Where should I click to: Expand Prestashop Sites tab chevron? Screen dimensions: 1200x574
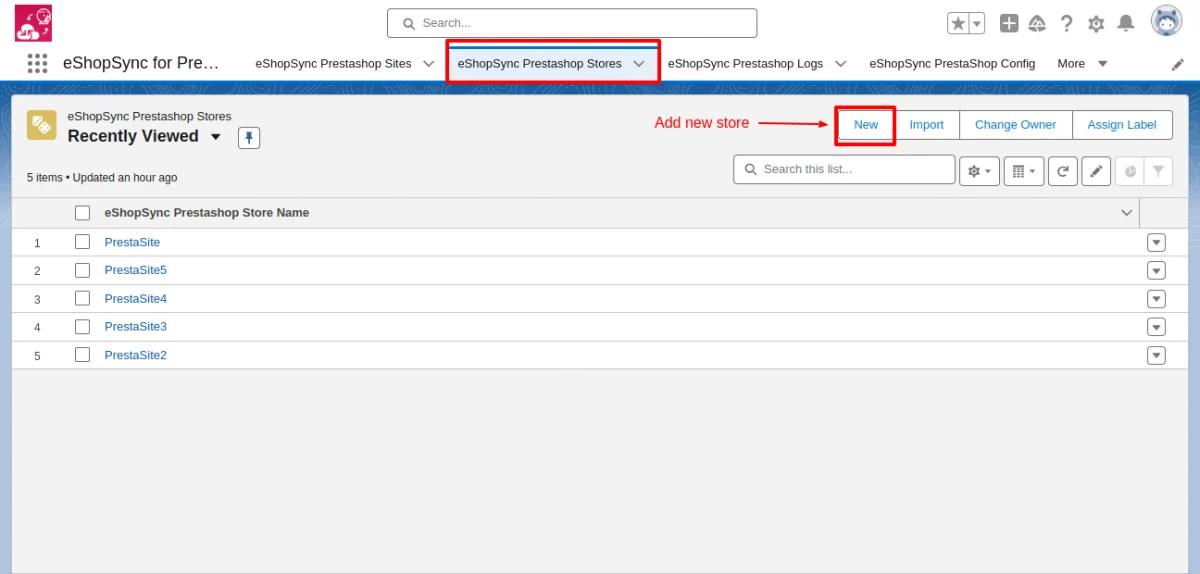[429, 63]
